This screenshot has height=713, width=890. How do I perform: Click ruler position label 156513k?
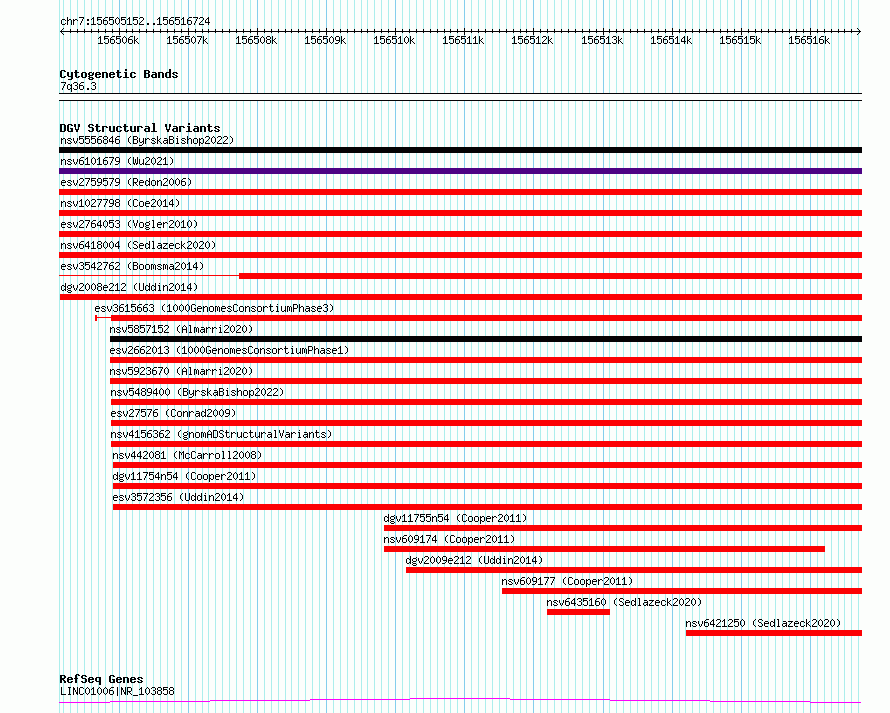click(602, 40)
